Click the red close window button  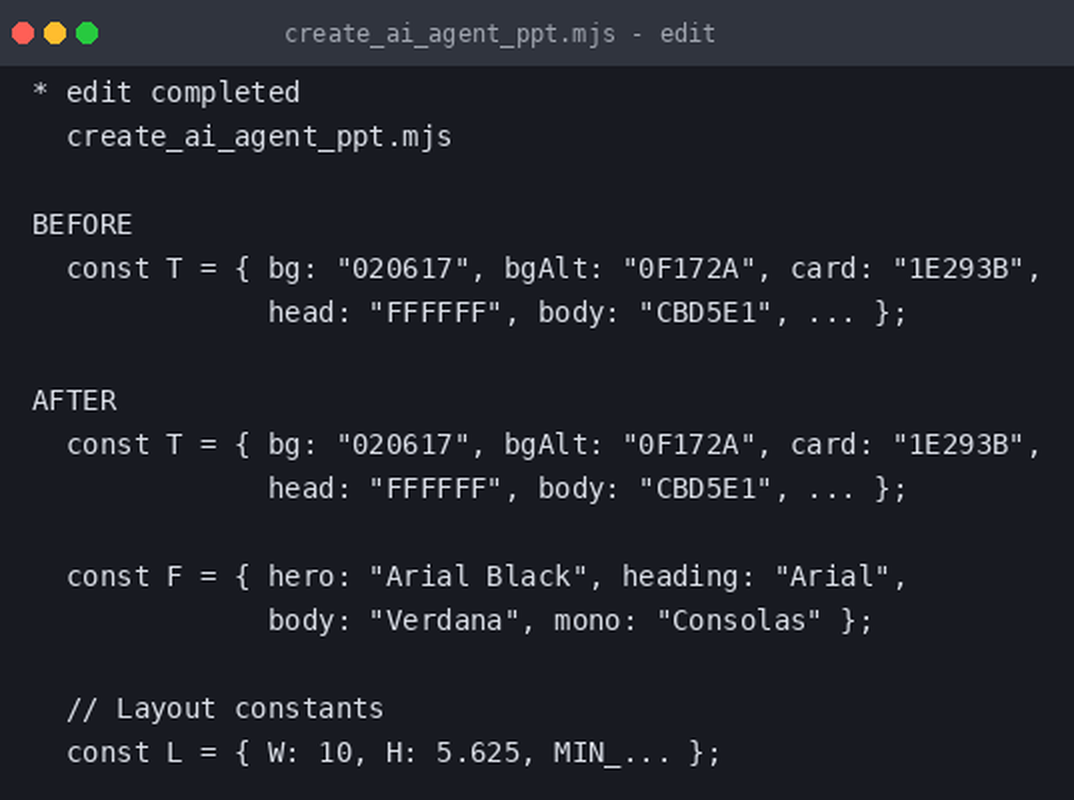[x=23, y=33]
